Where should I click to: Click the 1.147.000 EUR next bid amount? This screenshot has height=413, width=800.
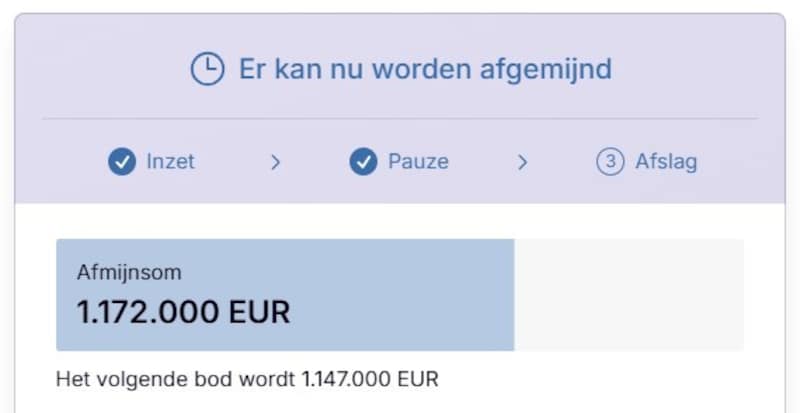[370, 380]
